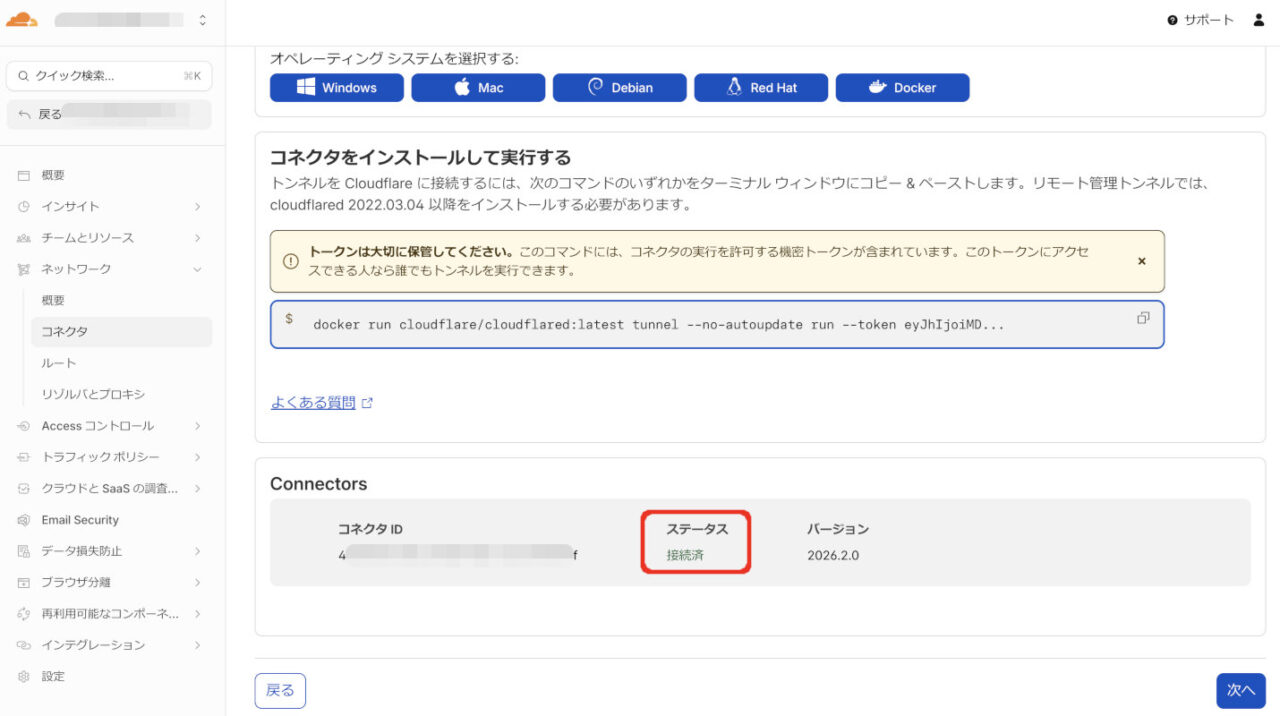Expand the クラウドと SaaS の調査 chevron

(x=197, y=488)
